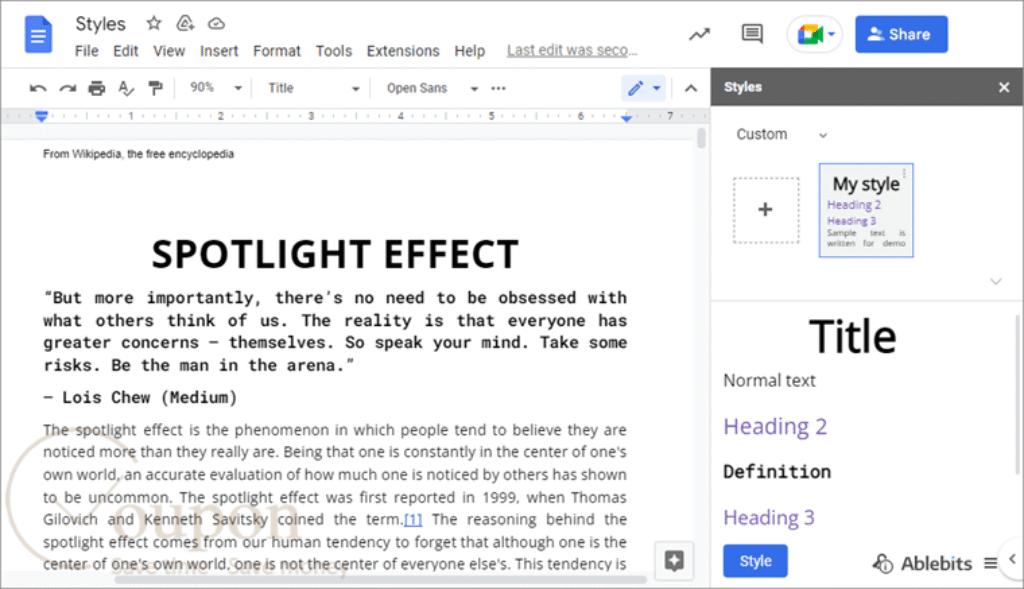Open the Extensions menu
This screenshot has width=1024, height=589.
point(403,51)
